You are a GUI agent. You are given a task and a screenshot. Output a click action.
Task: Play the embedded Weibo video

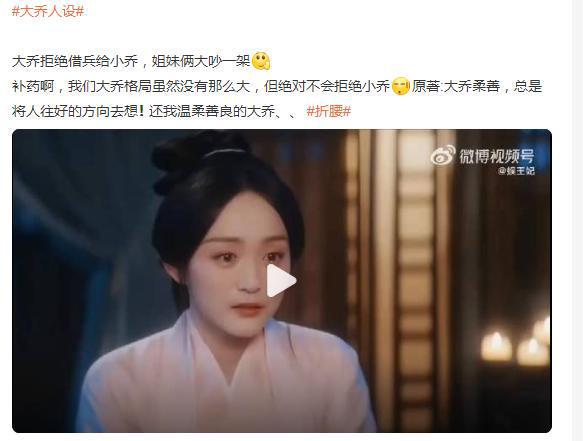(281, 281)
